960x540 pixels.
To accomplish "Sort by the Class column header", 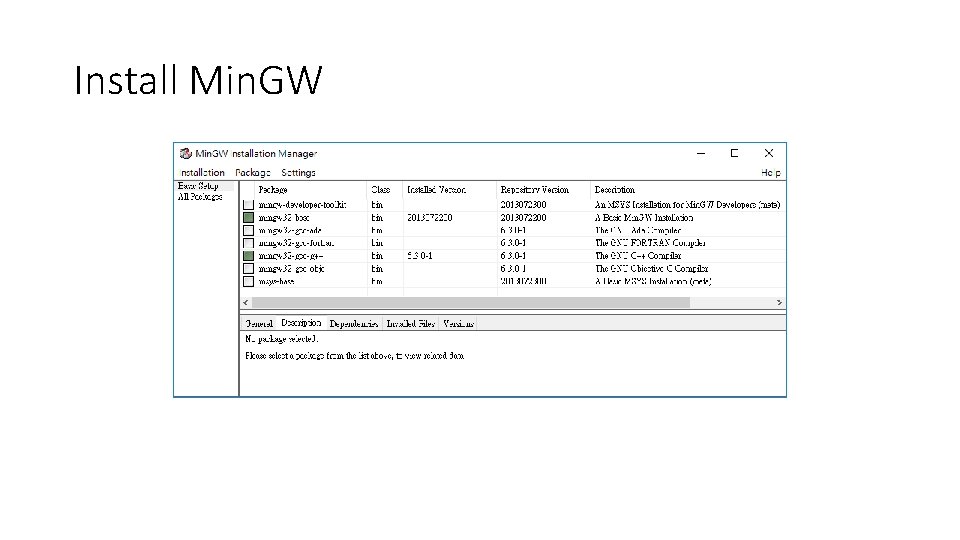I will point(384,190).
